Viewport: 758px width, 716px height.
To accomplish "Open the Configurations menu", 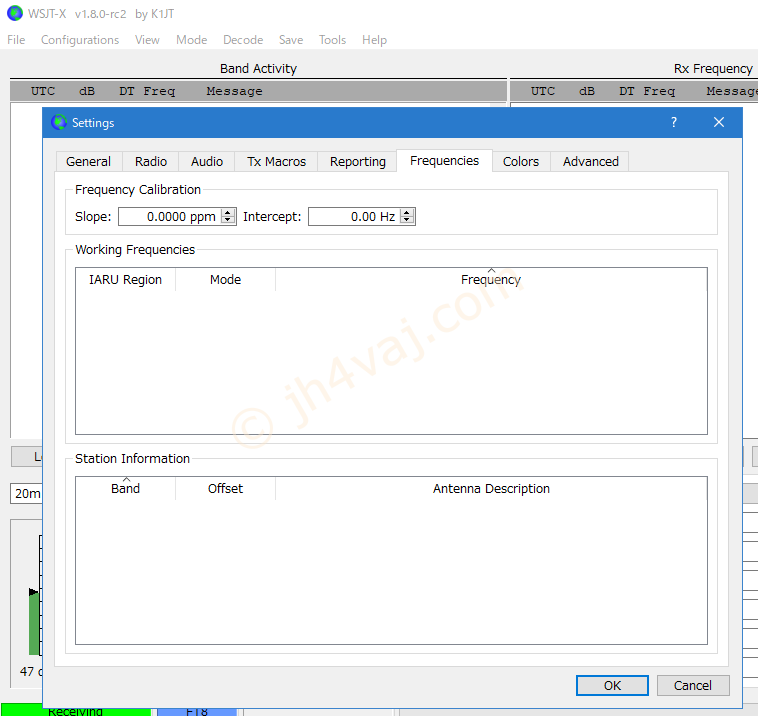I will [80, 40].
